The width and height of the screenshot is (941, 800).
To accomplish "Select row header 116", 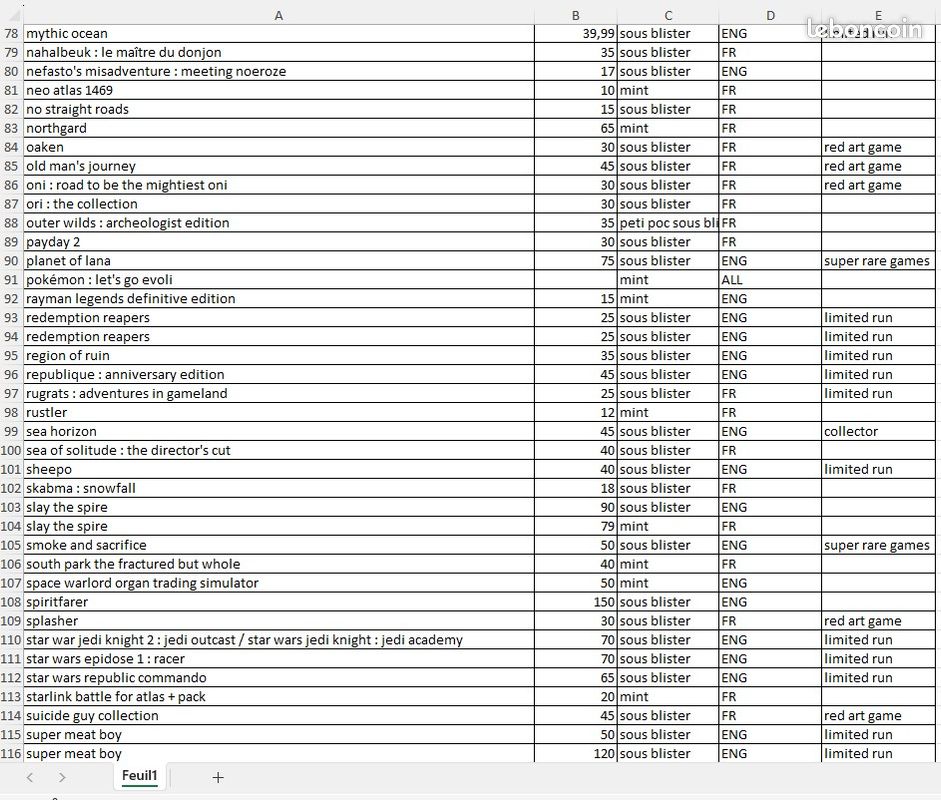I will (x=11, y=753).
